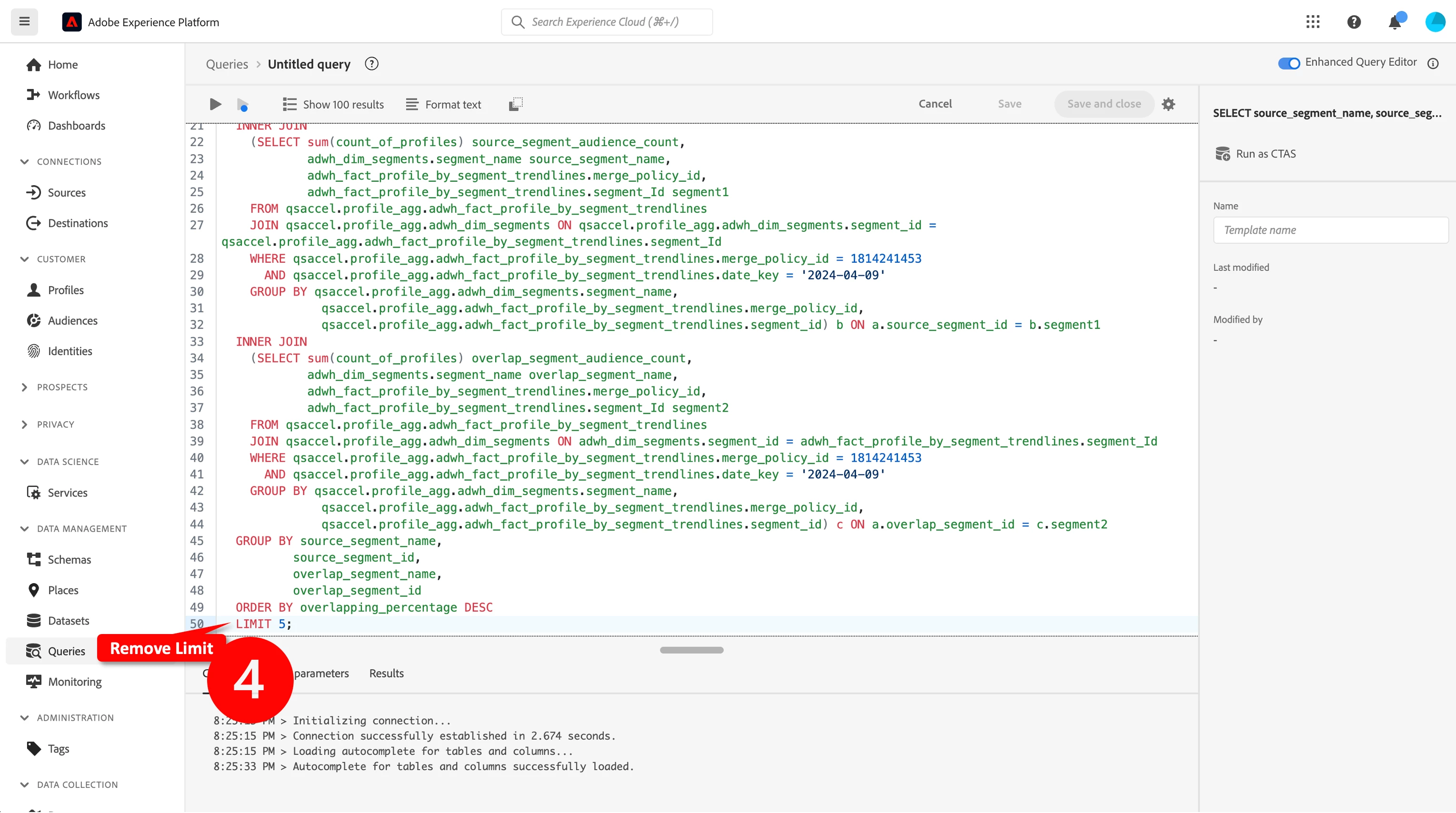Click the info icon beside Untitled query
The height and width of the screenshot is (813, 1456).
371,64
